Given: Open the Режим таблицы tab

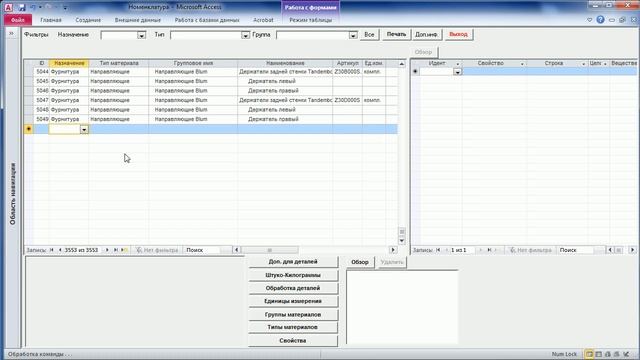Looking at the screenshot, I should (311, 20).
